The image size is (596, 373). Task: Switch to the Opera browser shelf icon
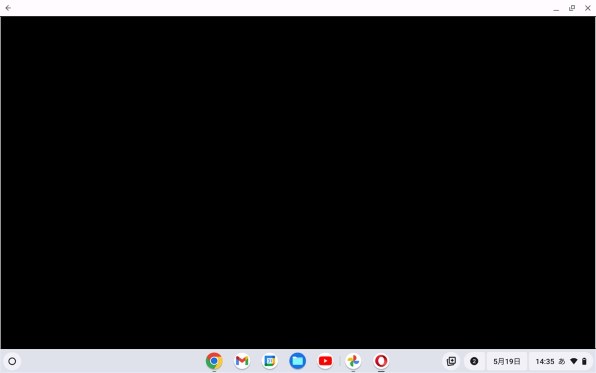(x=381, y=361)
